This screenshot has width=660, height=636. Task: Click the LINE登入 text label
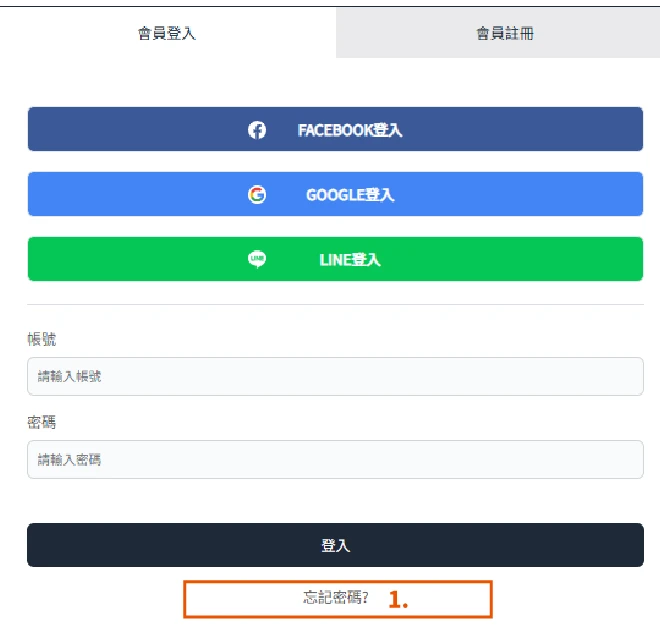point(350,260)
